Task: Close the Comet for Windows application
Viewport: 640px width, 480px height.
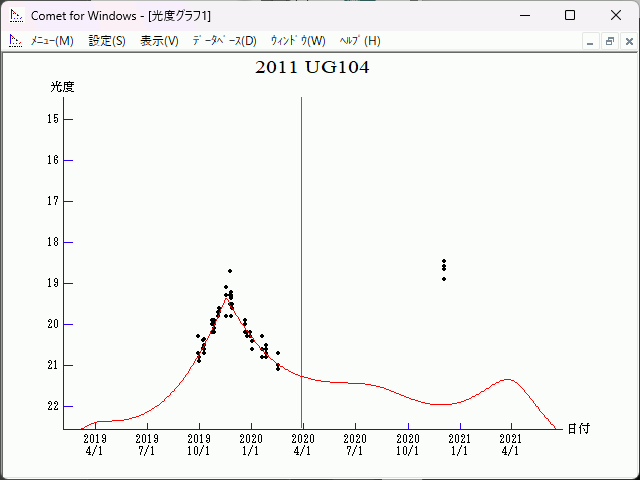Action: click(x=616, y=16)
